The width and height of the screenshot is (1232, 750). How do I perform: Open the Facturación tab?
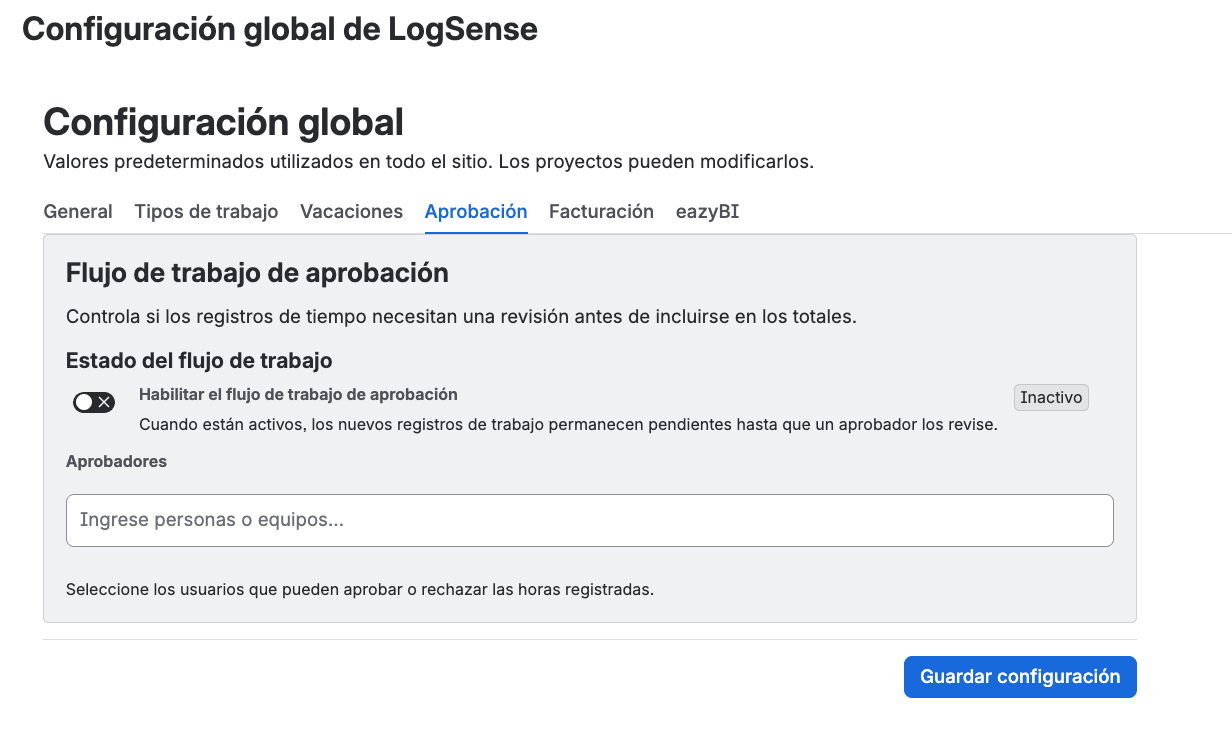click(x=601, y=211)
